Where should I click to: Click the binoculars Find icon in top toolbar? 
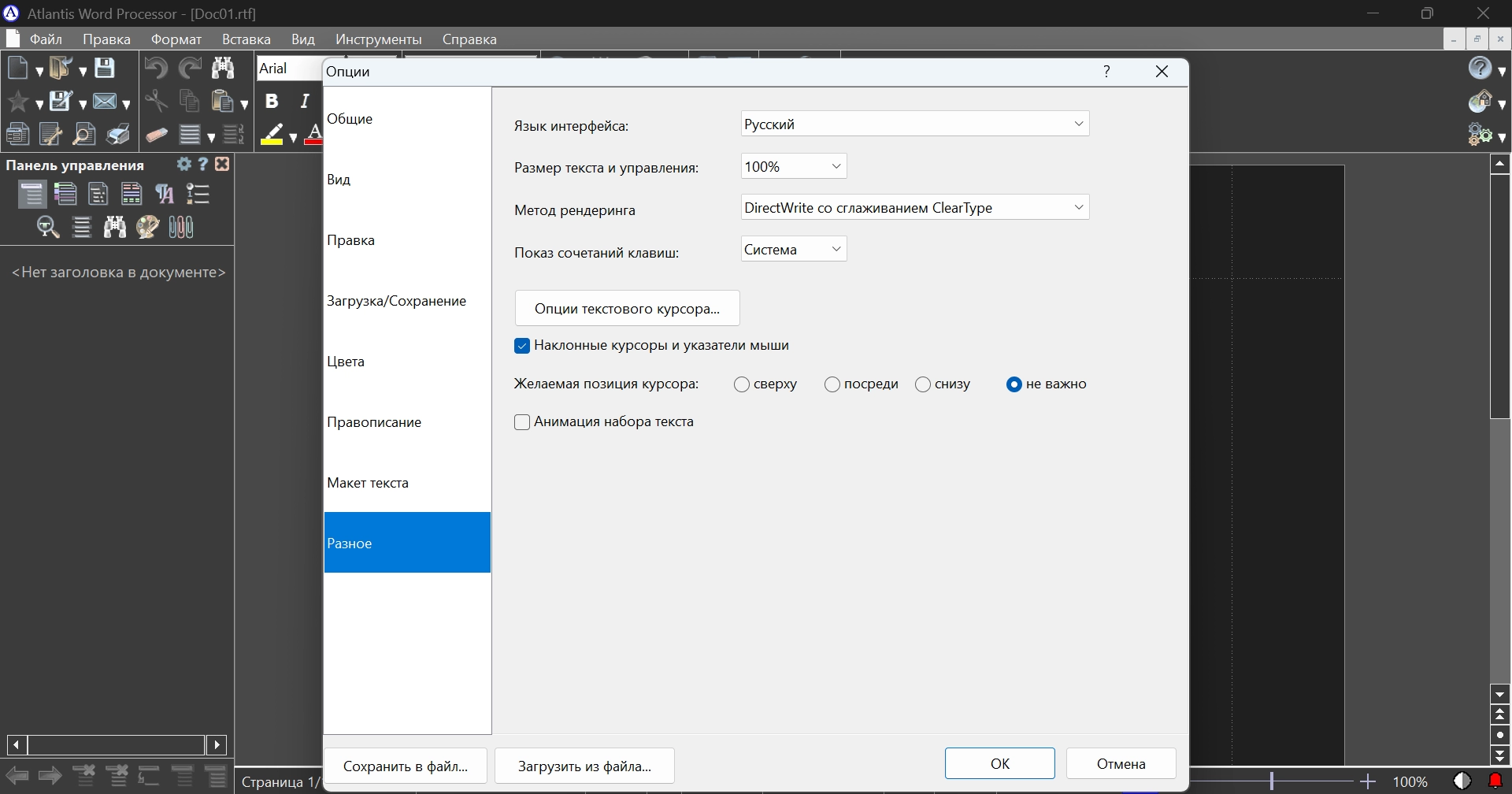click(223, 69)
